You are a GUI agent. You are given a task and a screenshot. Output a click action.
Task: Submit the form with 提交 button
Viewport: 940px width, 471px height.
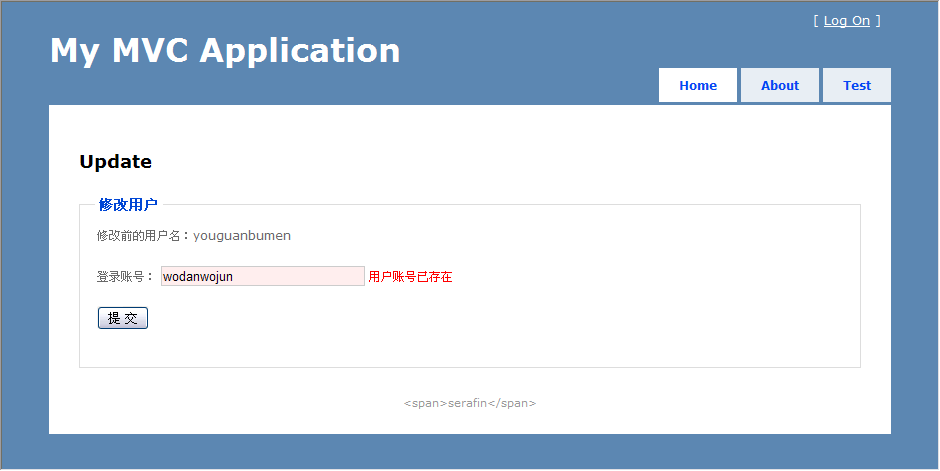coord(123,318)
